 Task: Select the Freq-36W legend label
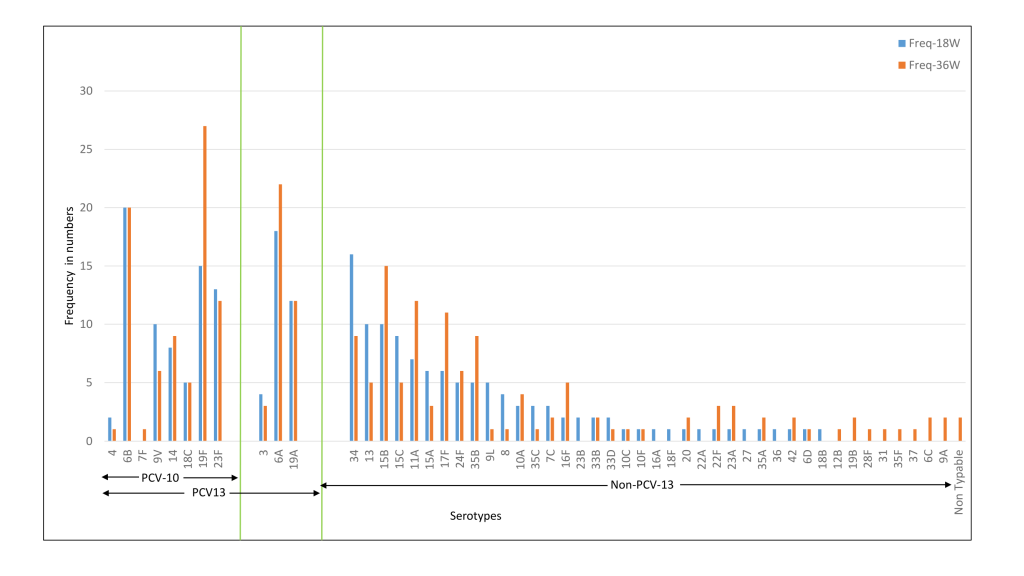click(935, 65)
